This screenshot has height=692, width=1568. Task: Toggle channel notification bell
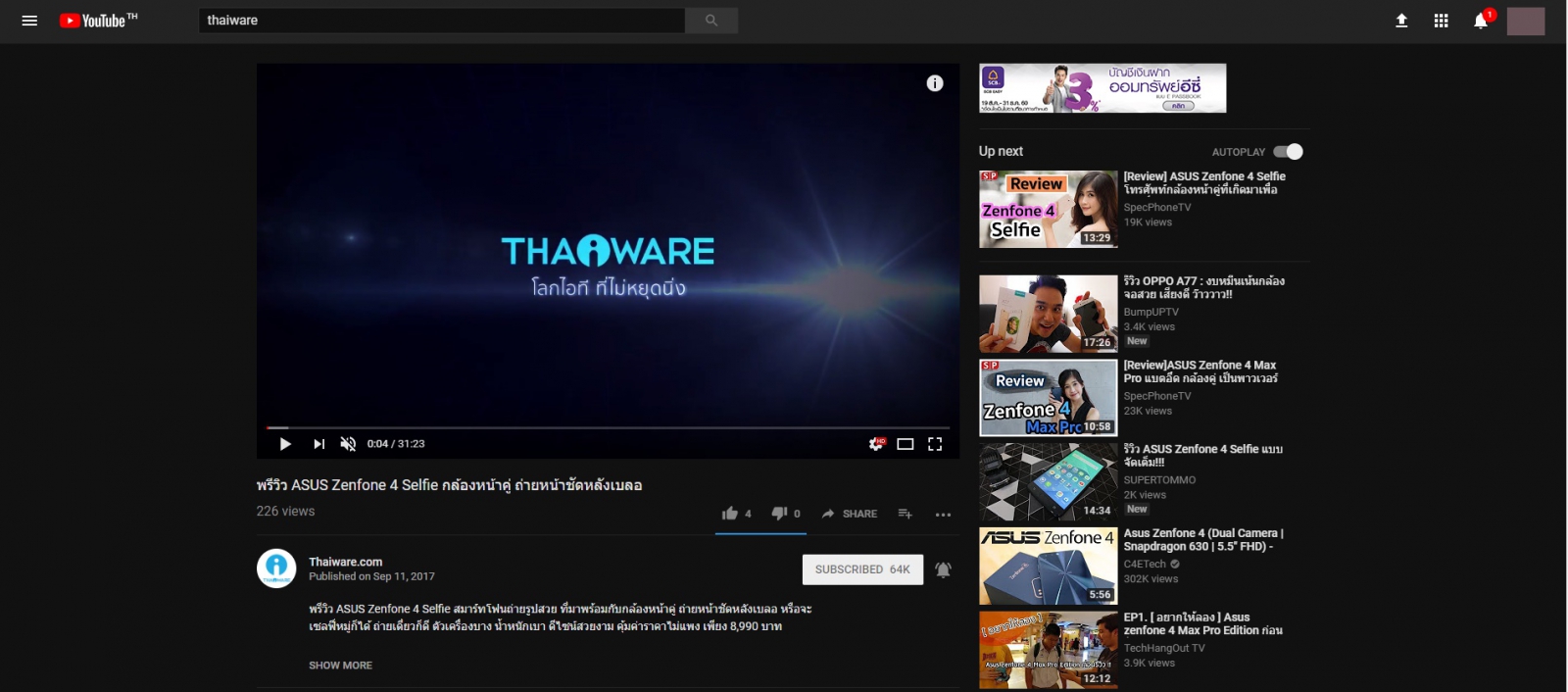(x=943, y=569)
